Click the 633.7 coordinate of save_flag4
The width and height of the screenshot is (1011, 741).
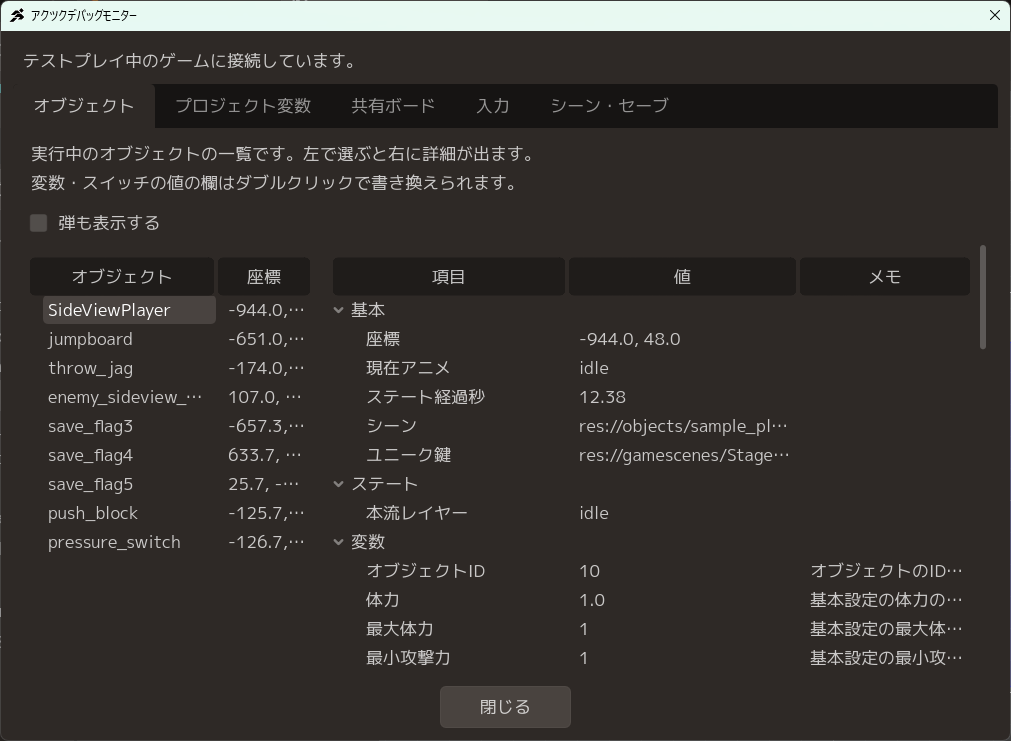point(264,455)
